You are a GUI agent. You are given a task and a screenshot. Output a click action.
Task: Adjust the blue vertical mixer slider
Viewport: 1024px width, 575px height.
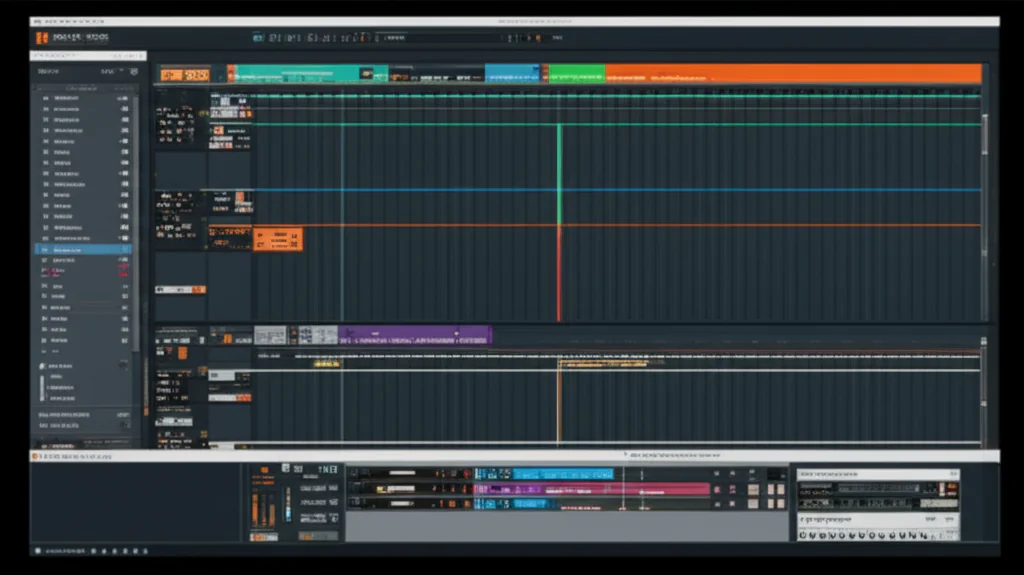pyautogui.click(x=288, y=505)
